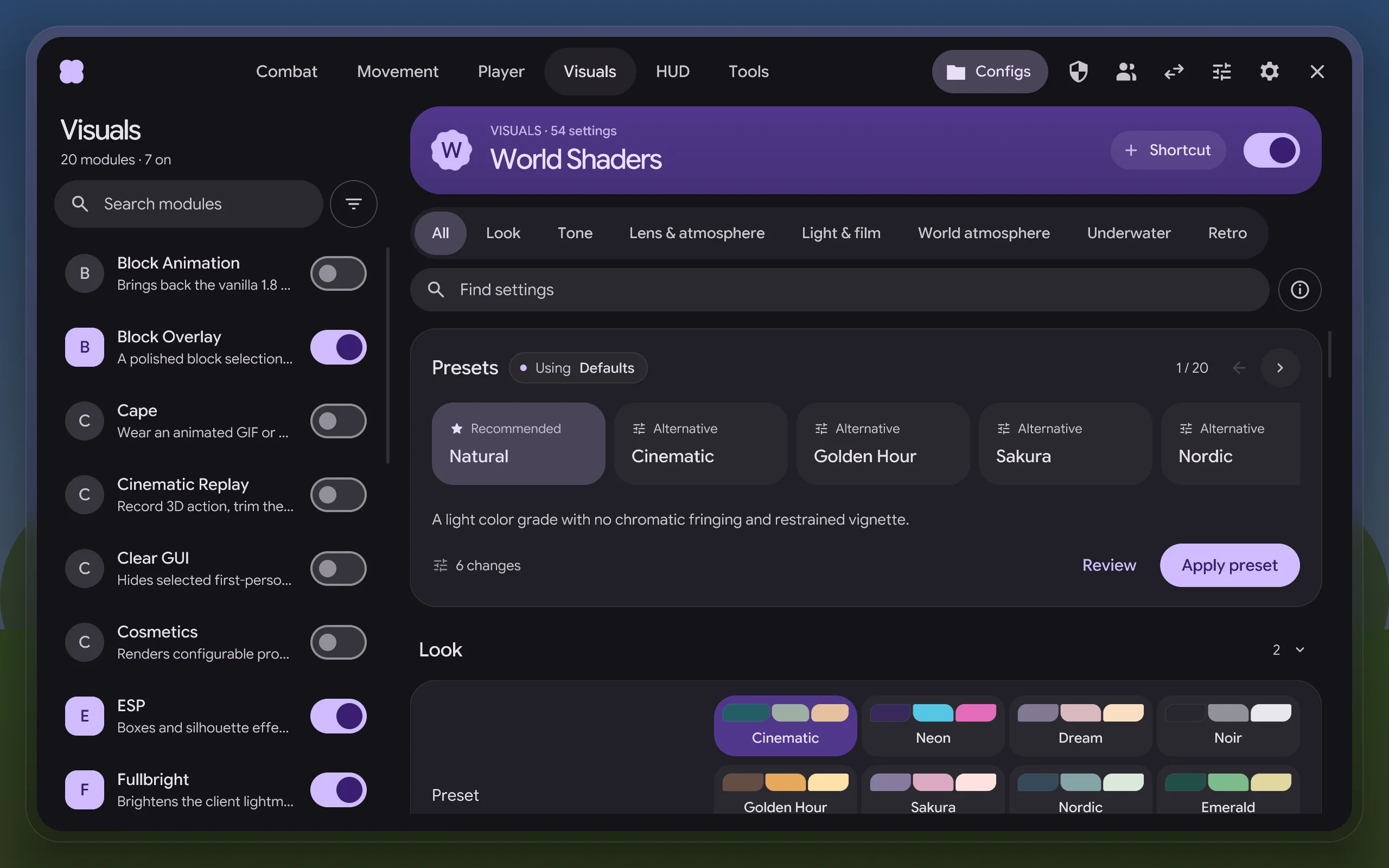The width and height of the screenshot is (1389, 868).
Task: Click the 6 changes sliders icon
Action: [440, 565]
